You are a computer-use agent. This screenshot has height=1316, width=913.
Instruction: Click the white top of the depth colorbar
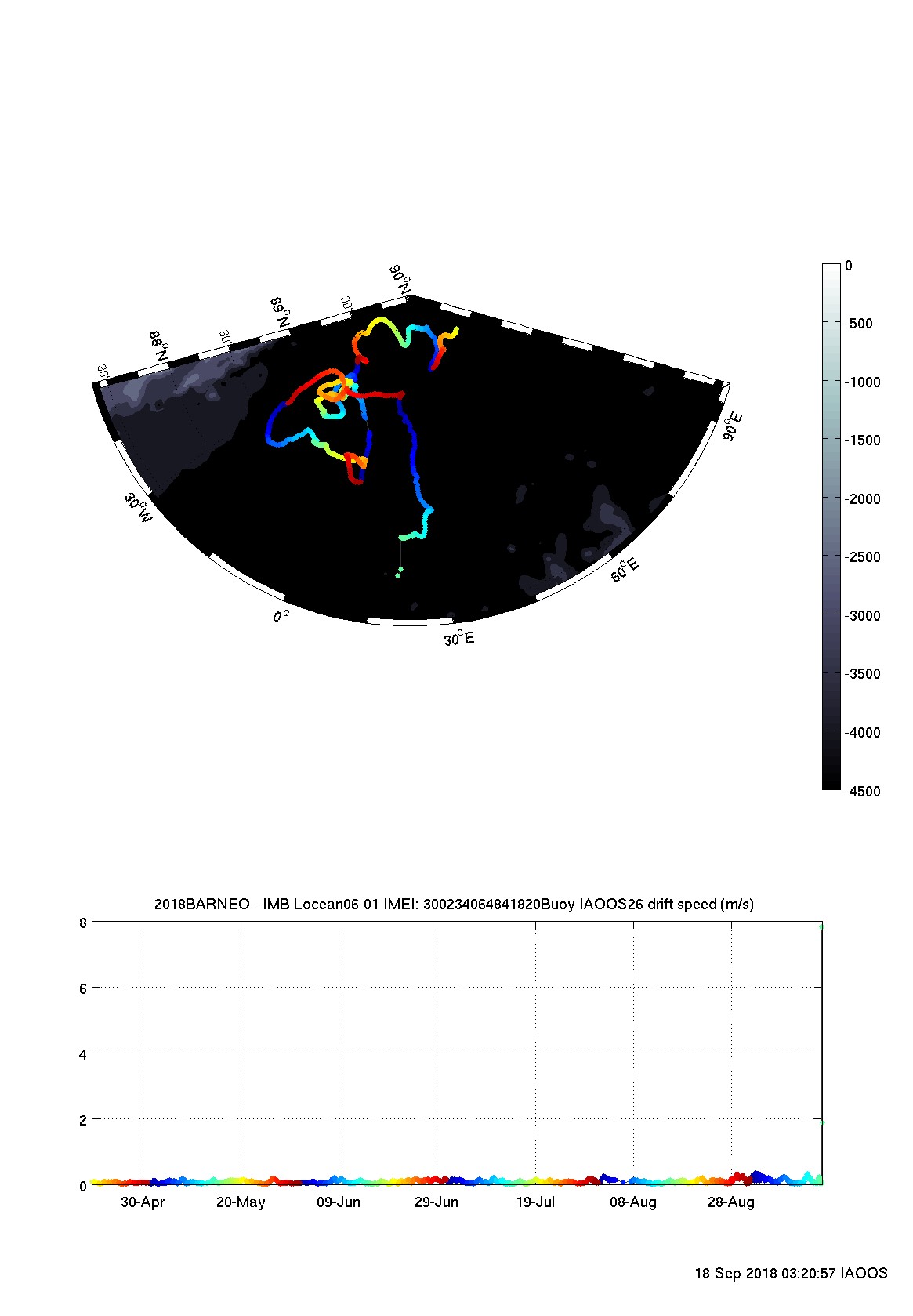point(831,271)
